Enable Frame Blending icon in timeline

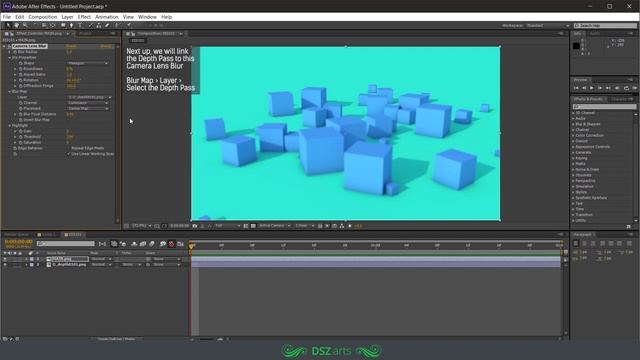(x=143, y=244)
